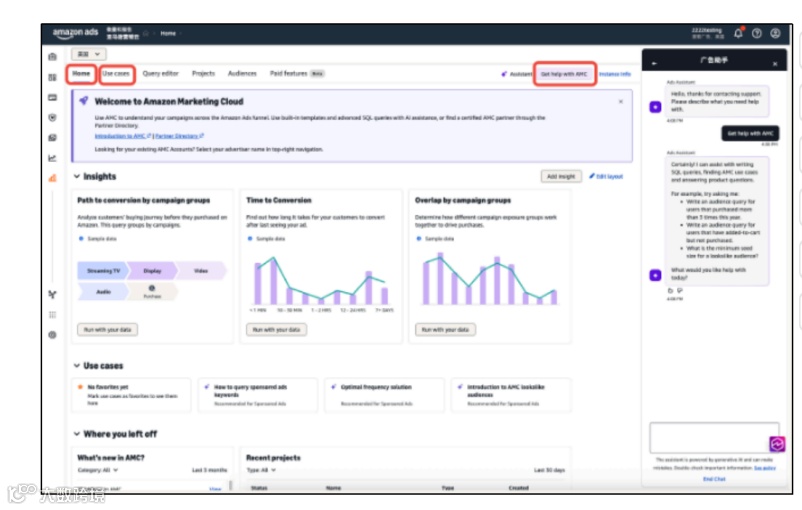Open the help question mark icon
This screenshot has width=802, height=510.
[757, 34]
